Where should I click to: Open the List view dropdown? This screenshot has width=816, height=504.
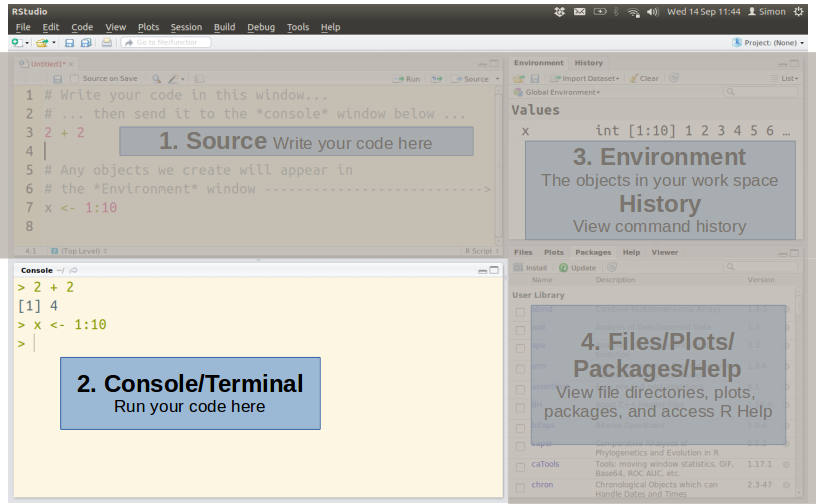click(785, 78)
